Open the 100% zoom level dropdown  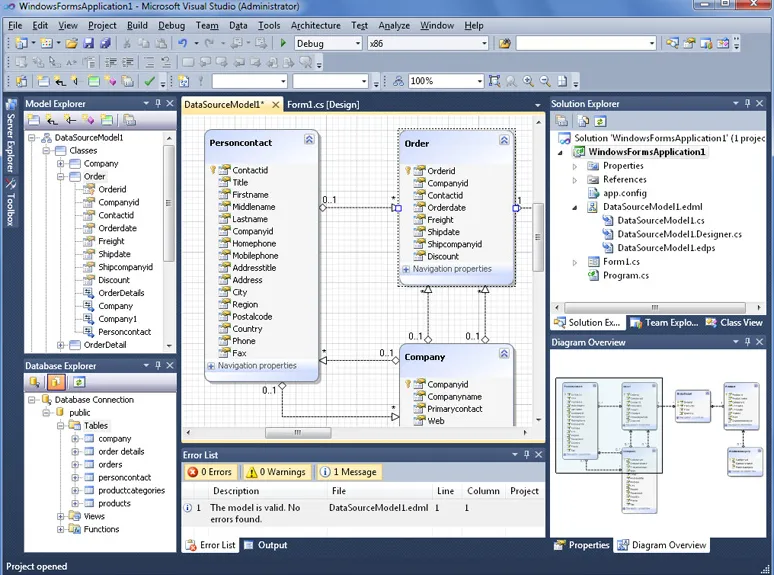click(x=479, y=81)
